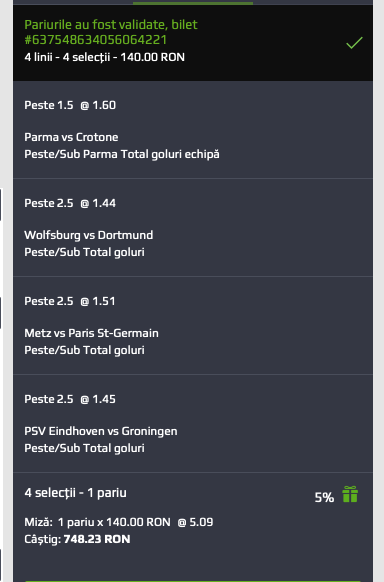
Task: Click the Peste 2.5 @ 1.51 selection
Action: click(70, 301)
